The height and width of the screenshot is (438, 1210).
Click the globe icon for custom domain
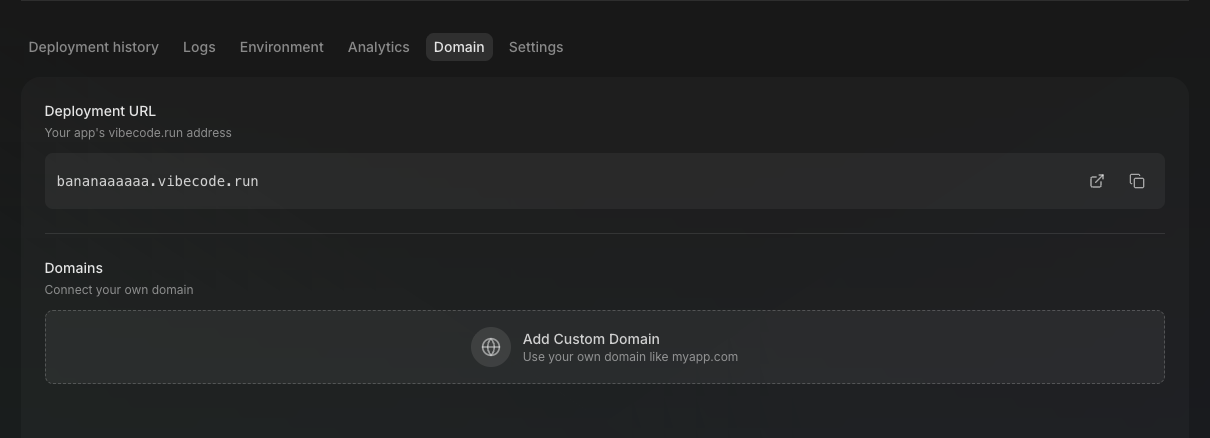491,347
